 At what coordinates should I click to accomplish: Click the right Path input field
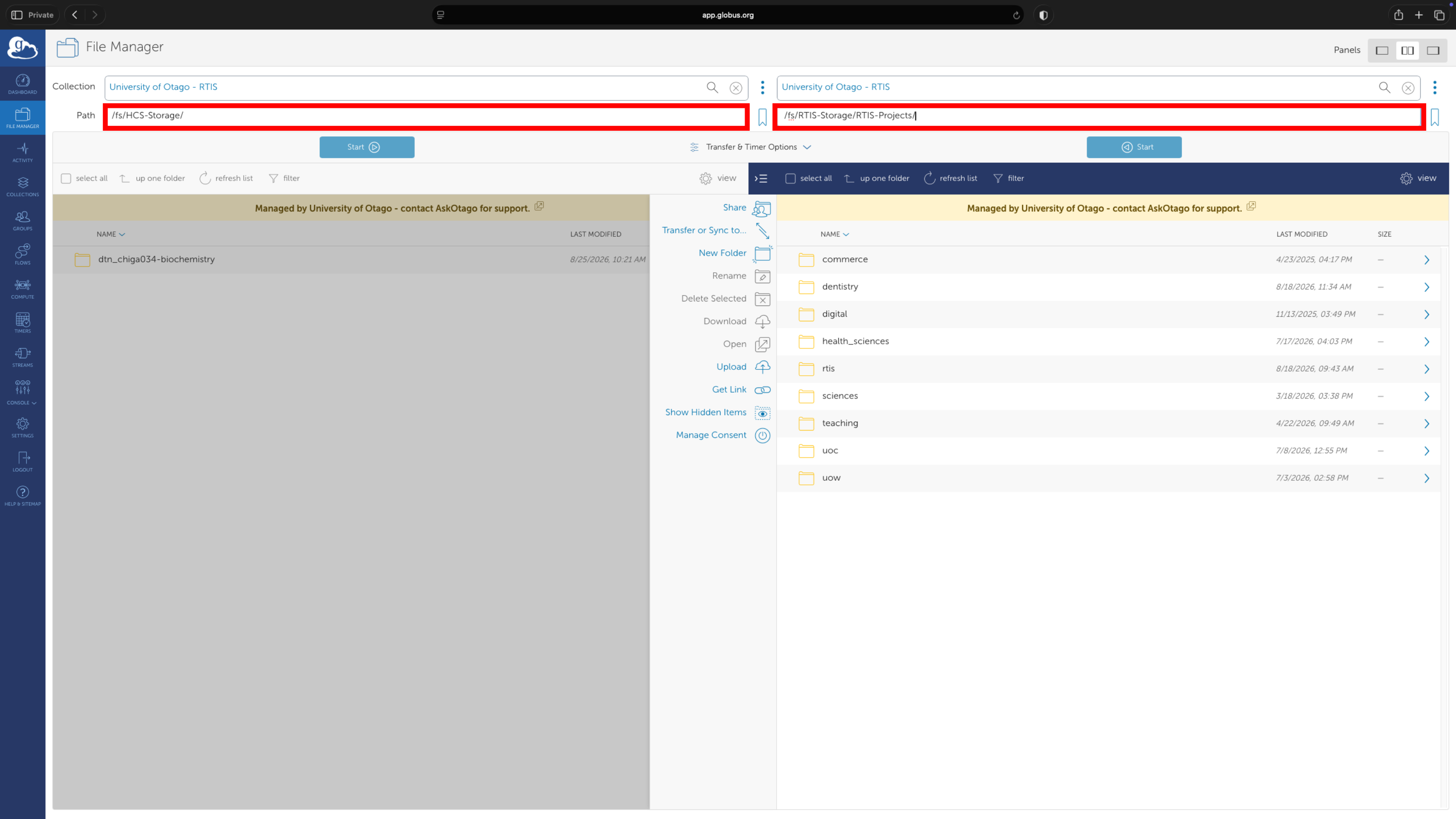(x=1099, y=116)
